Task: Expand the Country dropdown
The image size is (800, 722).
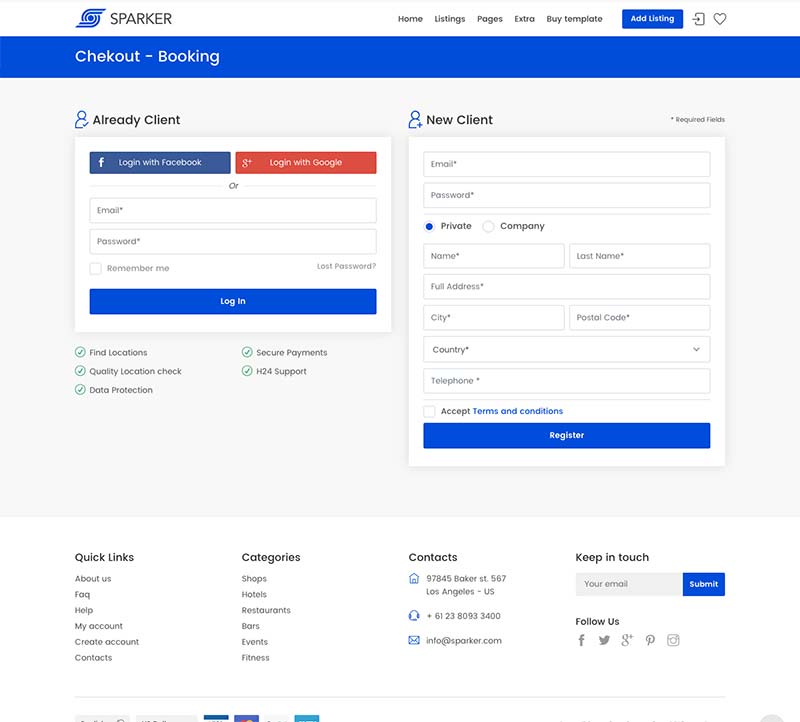Action: (x=566, y=349)
